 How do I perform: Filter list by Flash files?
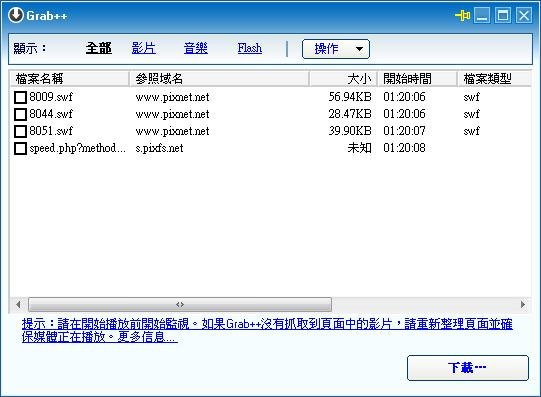point(249,48)
